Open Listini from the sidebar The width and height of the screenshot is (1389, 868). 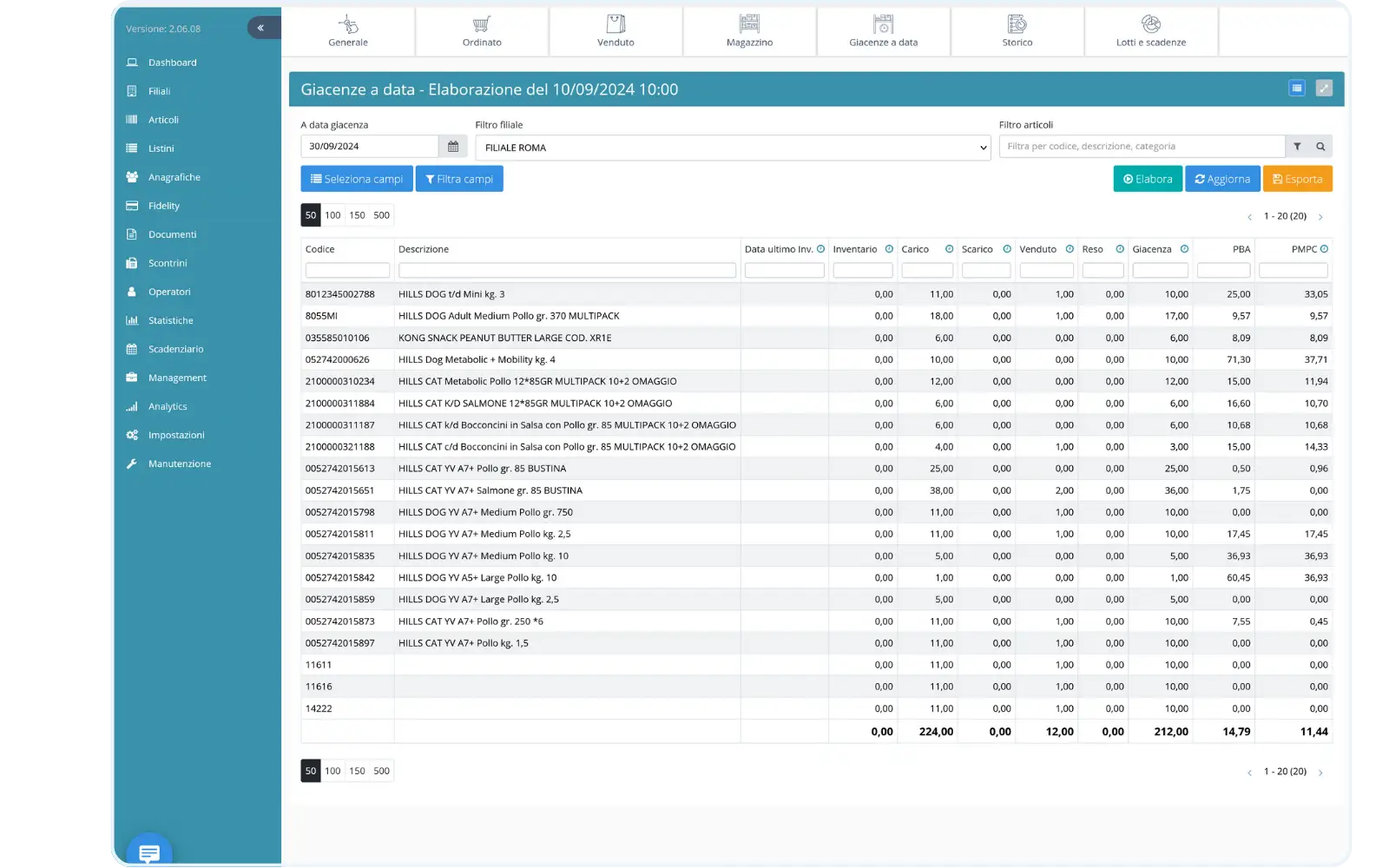point(161,148)
